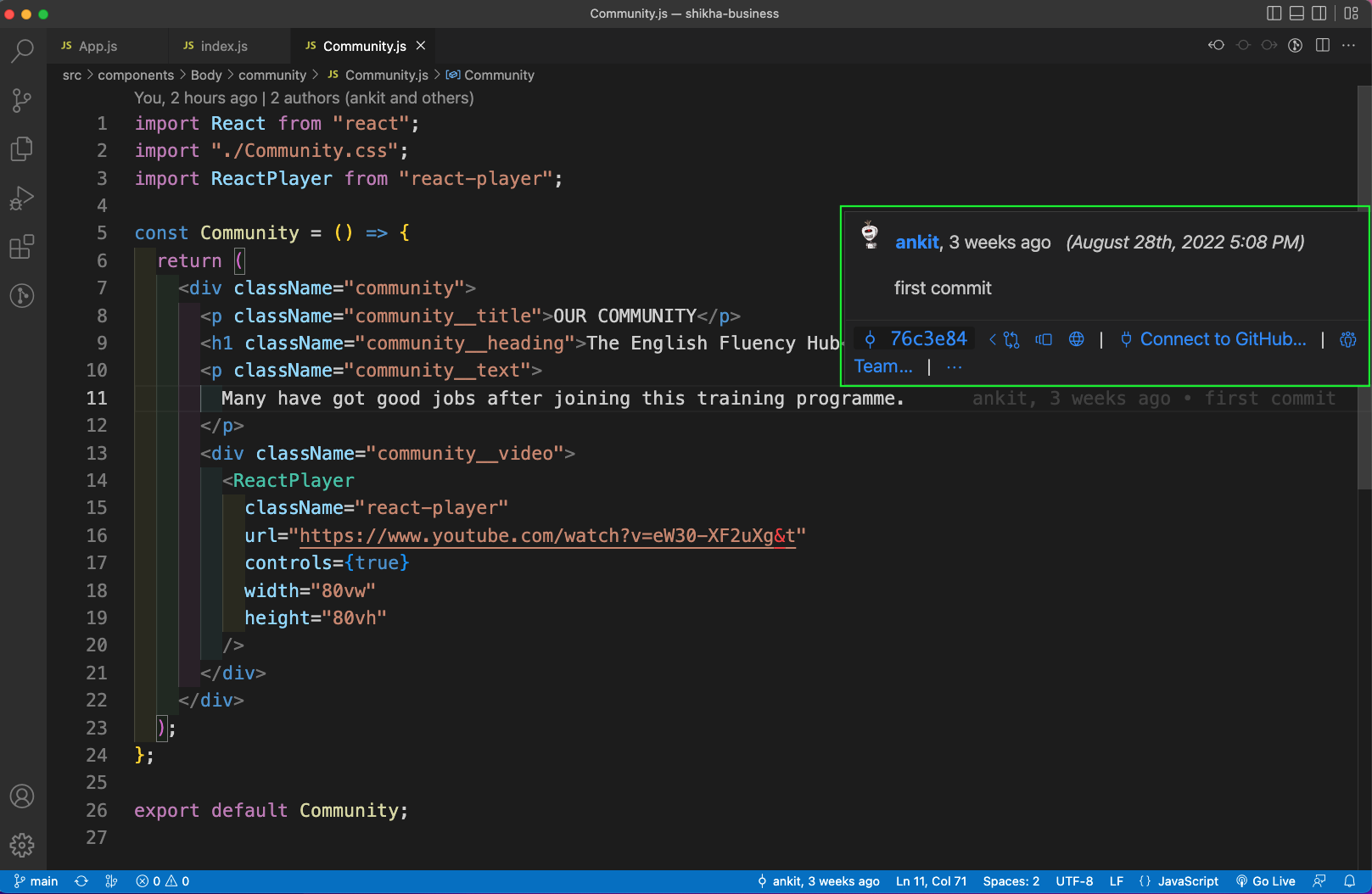Switch to the App.js tab
Image resolution: width=1372 pixels, height=894 pixels.
[97, 46]
